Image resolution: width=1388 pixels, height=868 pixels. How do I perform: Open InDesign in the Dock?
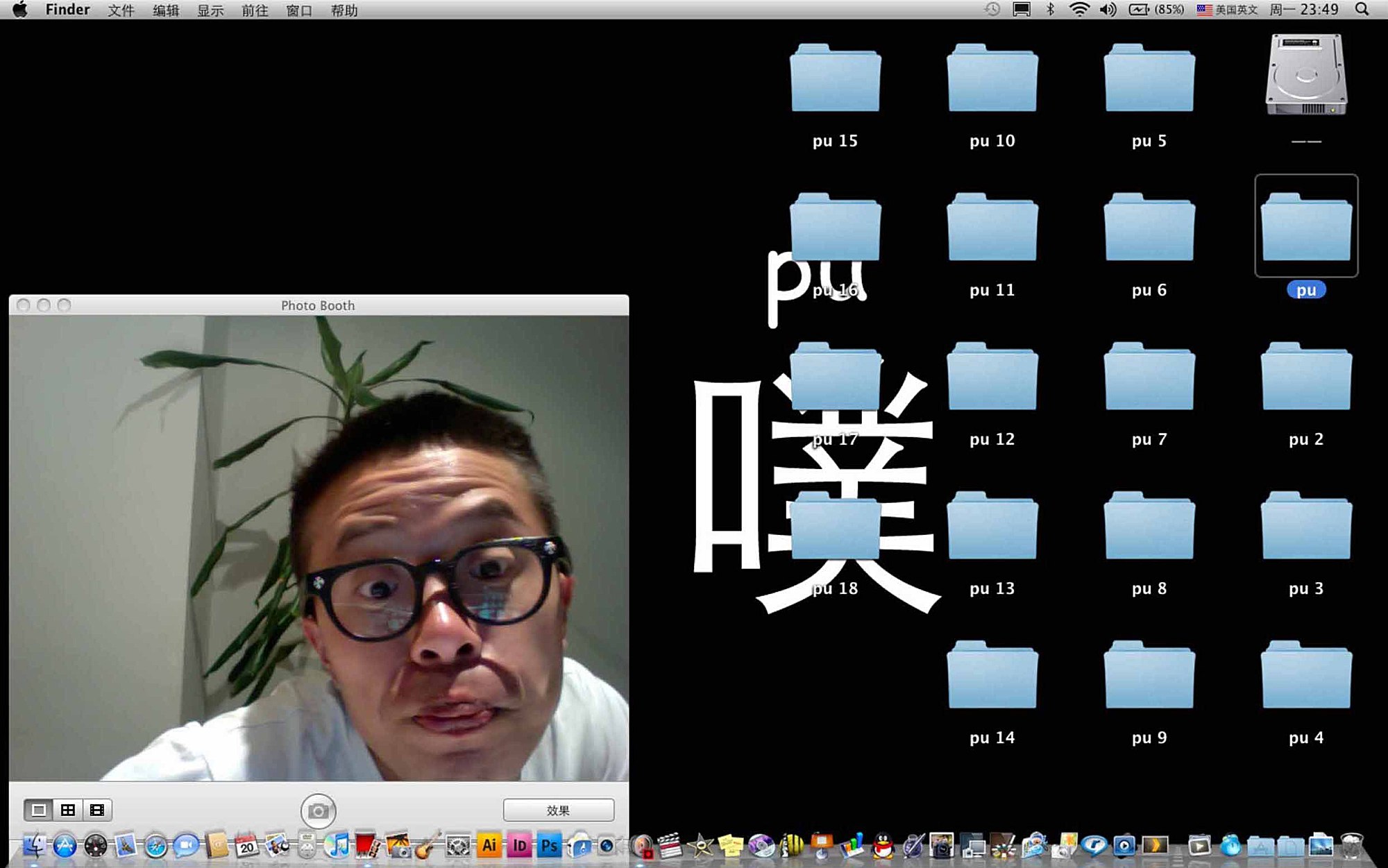(519, 846)
